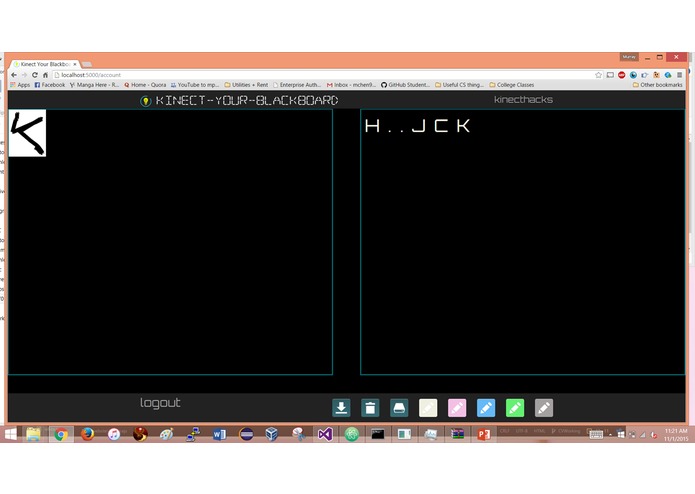695x494 pixels.
Task: Reload the page with the refresh icon
Action: 35,75
